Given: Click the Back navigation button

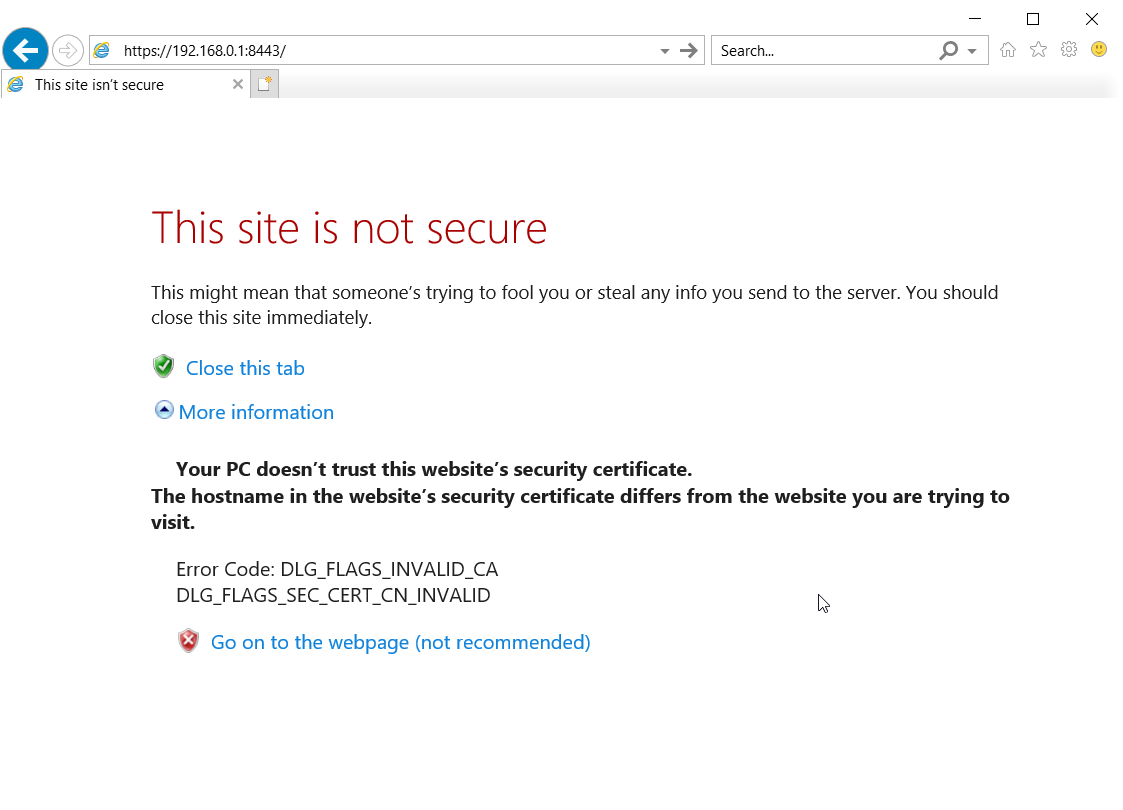Looking at the screenshot, I should tap(25, 50).
